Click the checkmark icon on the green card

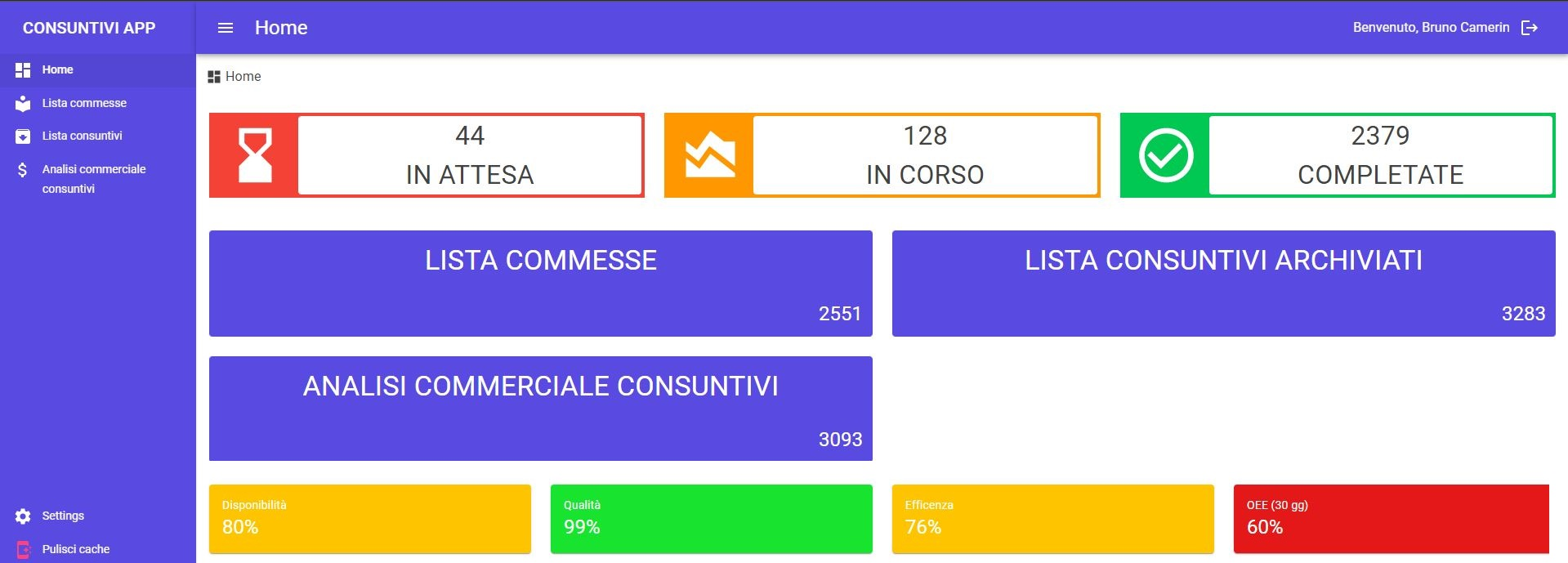click(x=1166, y=155)
